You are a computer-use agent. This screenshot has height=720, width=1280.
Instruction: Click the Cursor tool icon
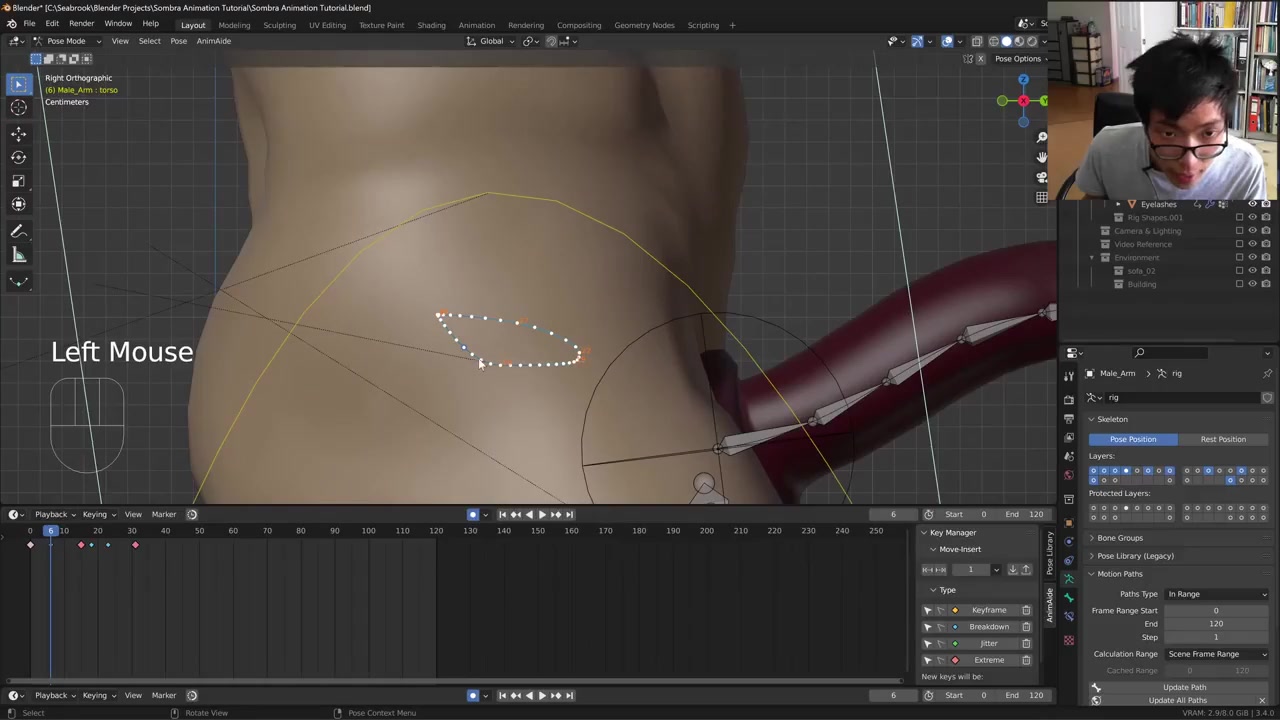pyautogui.click(x=18, y=108)
